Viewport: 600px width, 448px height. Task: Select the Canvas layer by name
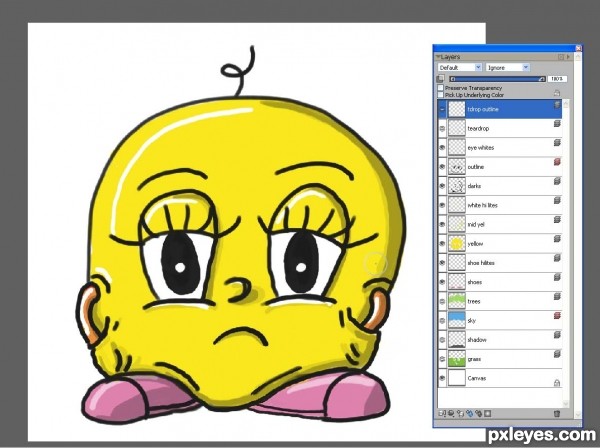pos(477,378)
